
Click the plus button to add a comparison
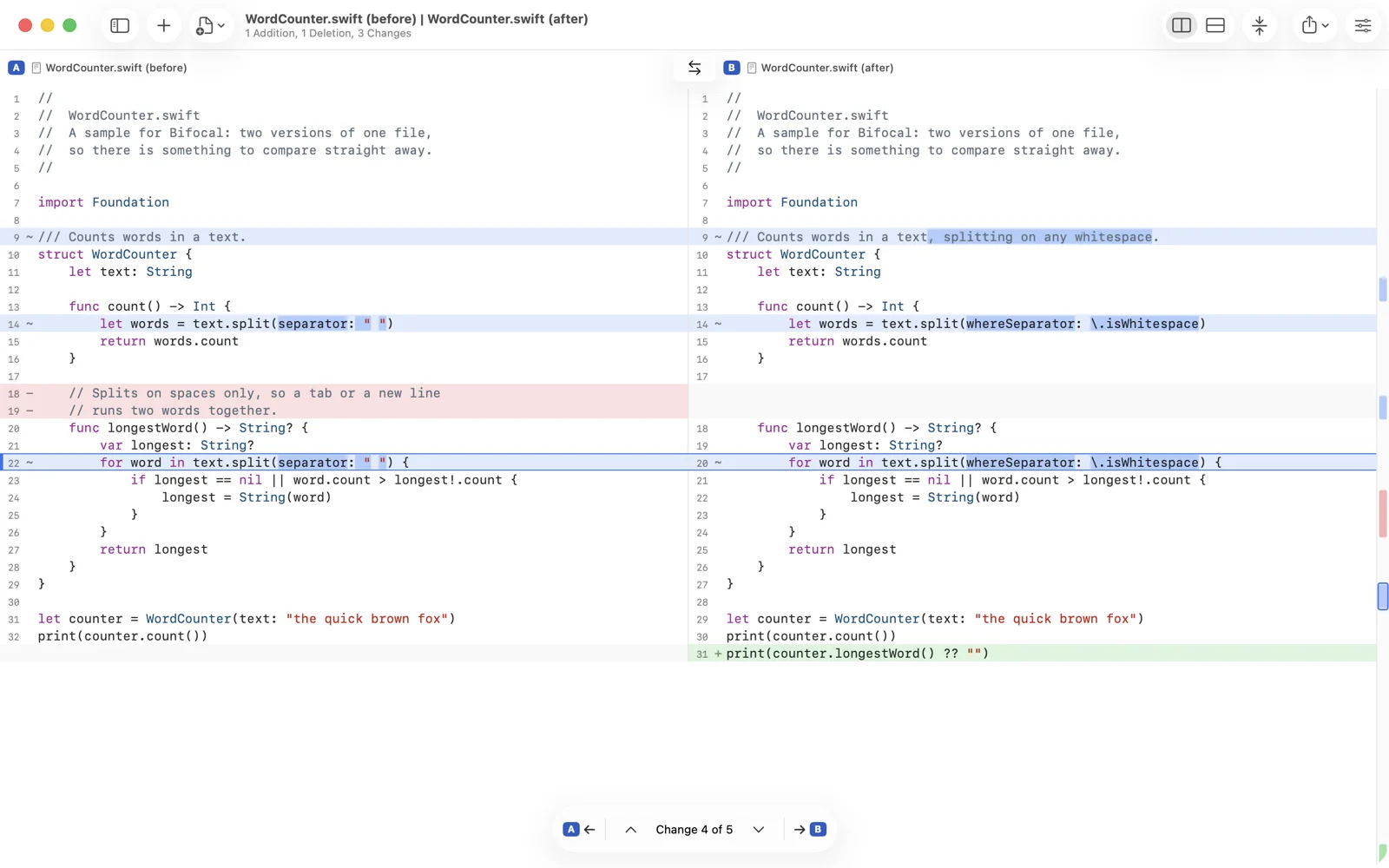(x=163, y=26)
